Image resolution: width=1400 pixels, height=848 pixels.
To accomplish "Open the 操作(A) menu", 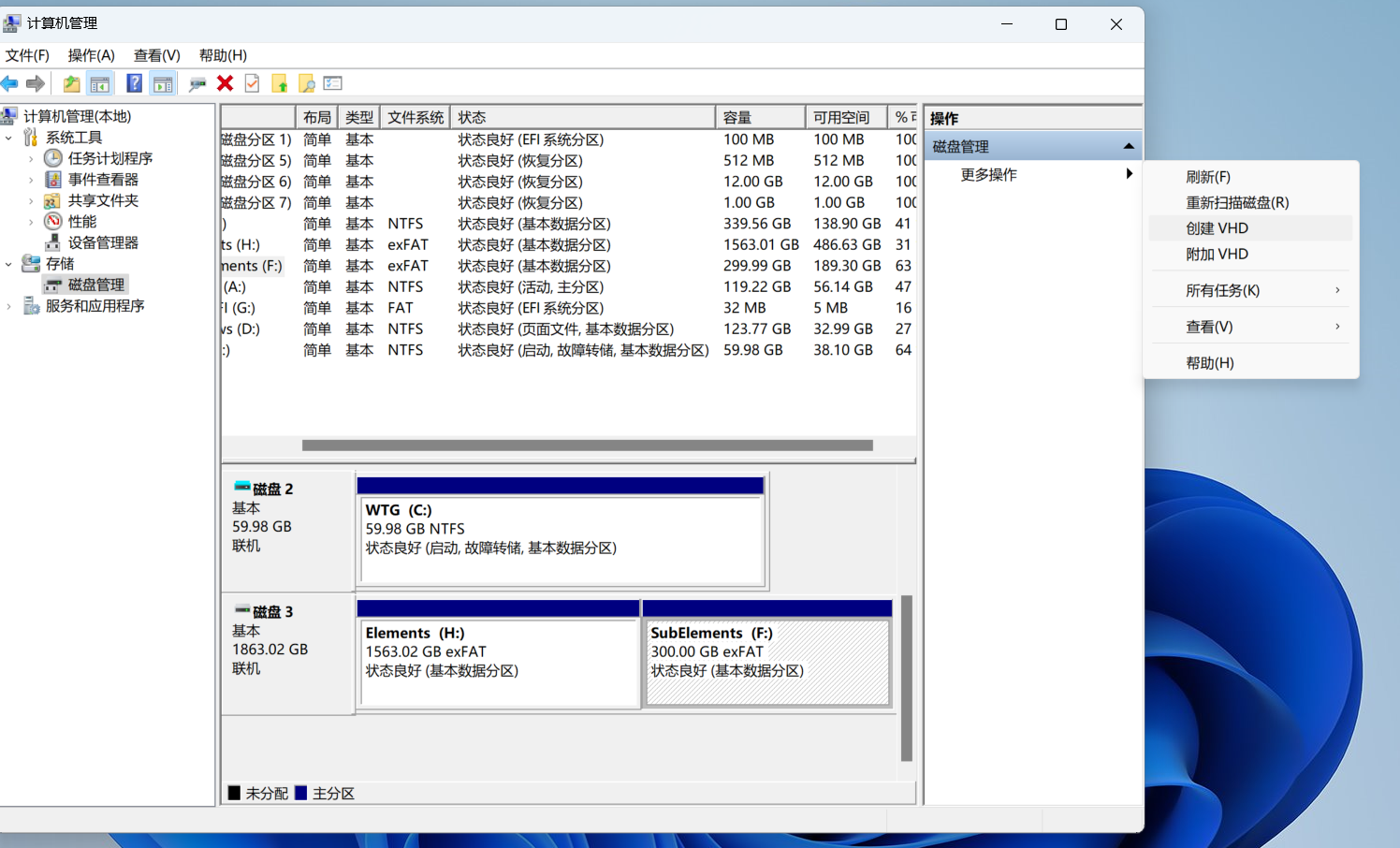I will pos(92,55).
